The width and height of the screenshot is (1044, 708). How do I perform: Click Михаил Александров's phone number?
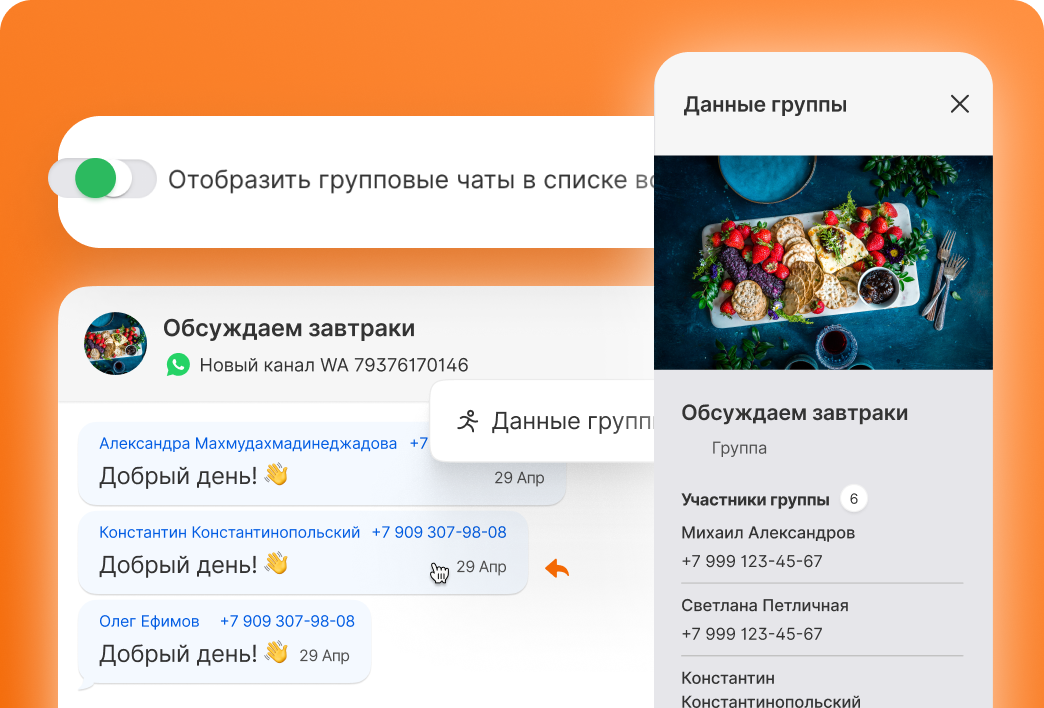(752, 561)
